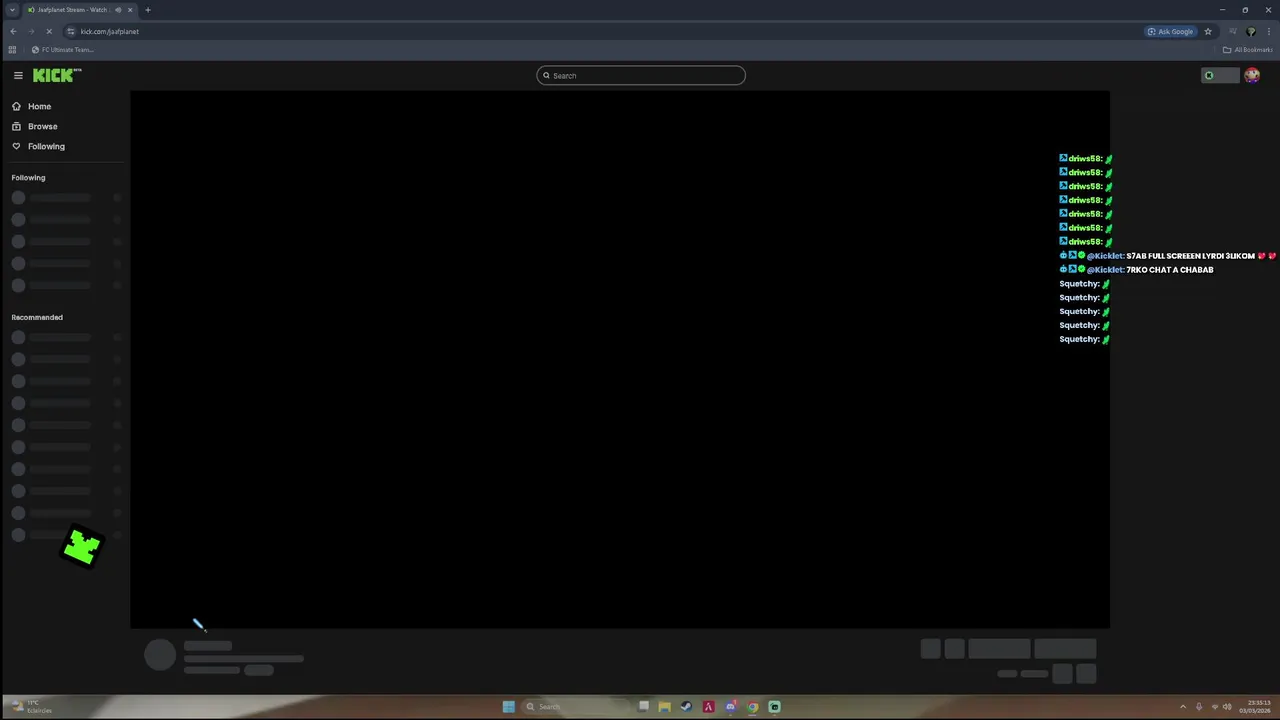Click the "S7AB FULL SCREEN" chat message
Viewport: 1280px width, 720px height.
[x=1168, y=256]
